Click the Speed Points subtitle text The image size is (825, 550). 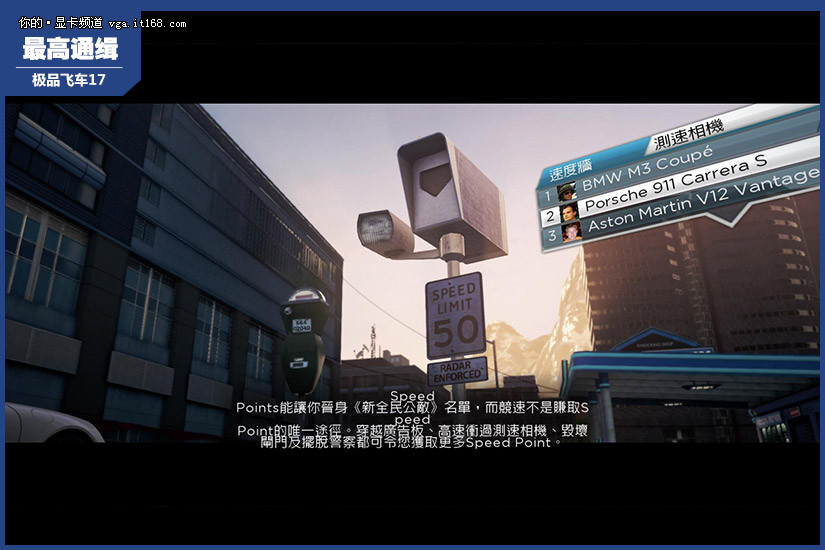click(x=412, y=419)
